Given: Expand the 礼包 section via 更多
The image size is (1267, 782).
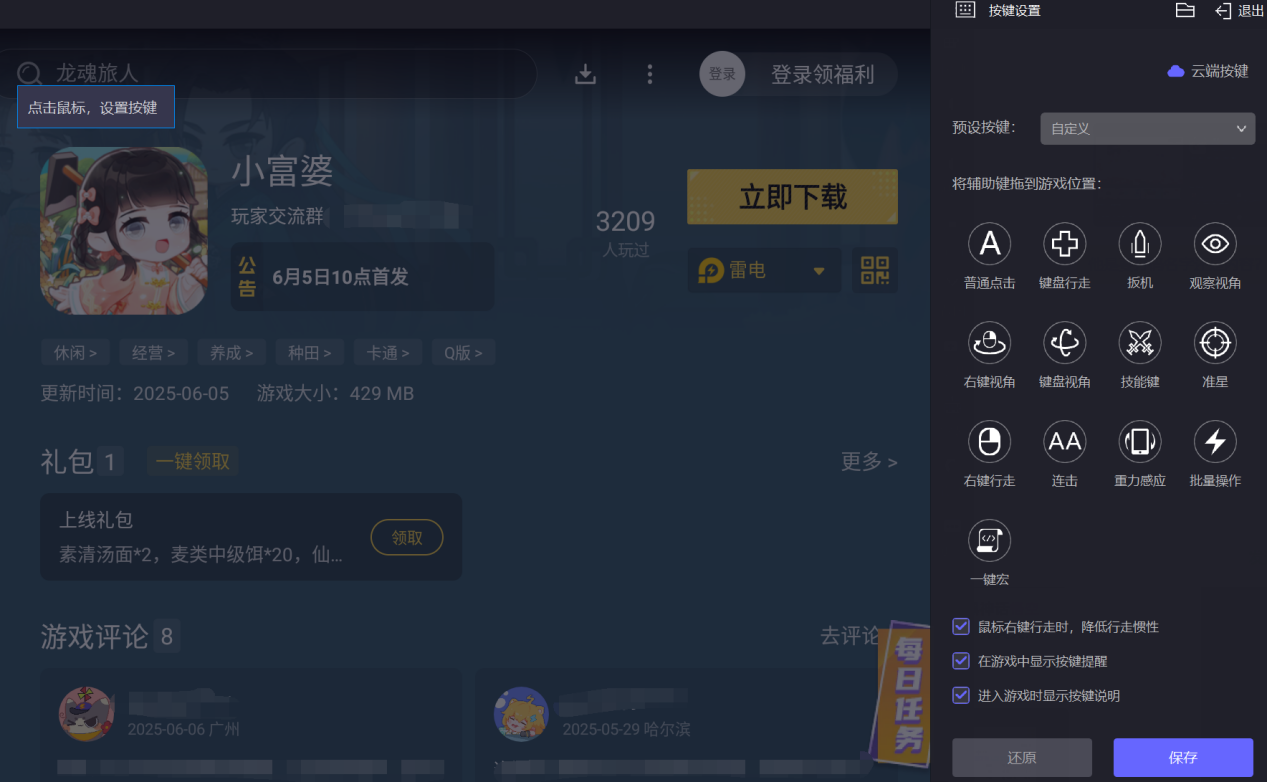Looking at the screenshot, I should (x=868, y=462).
